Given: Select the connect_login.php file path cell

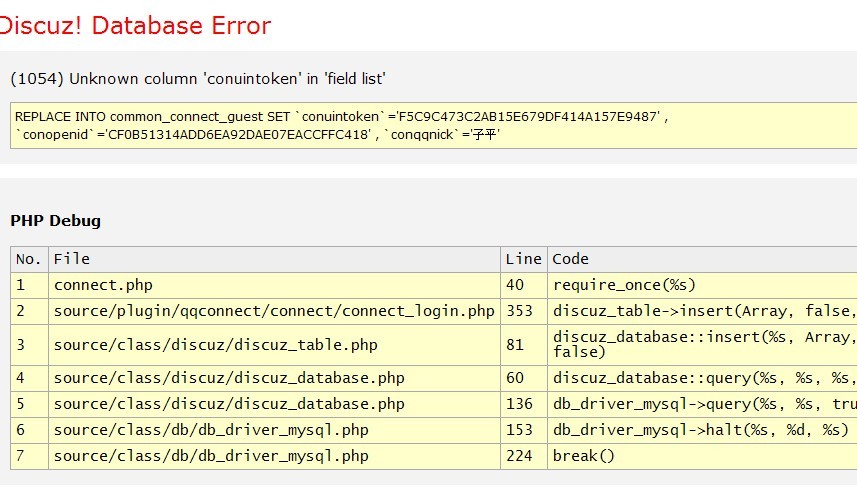Looking at the screenshot, I should 274,311.
